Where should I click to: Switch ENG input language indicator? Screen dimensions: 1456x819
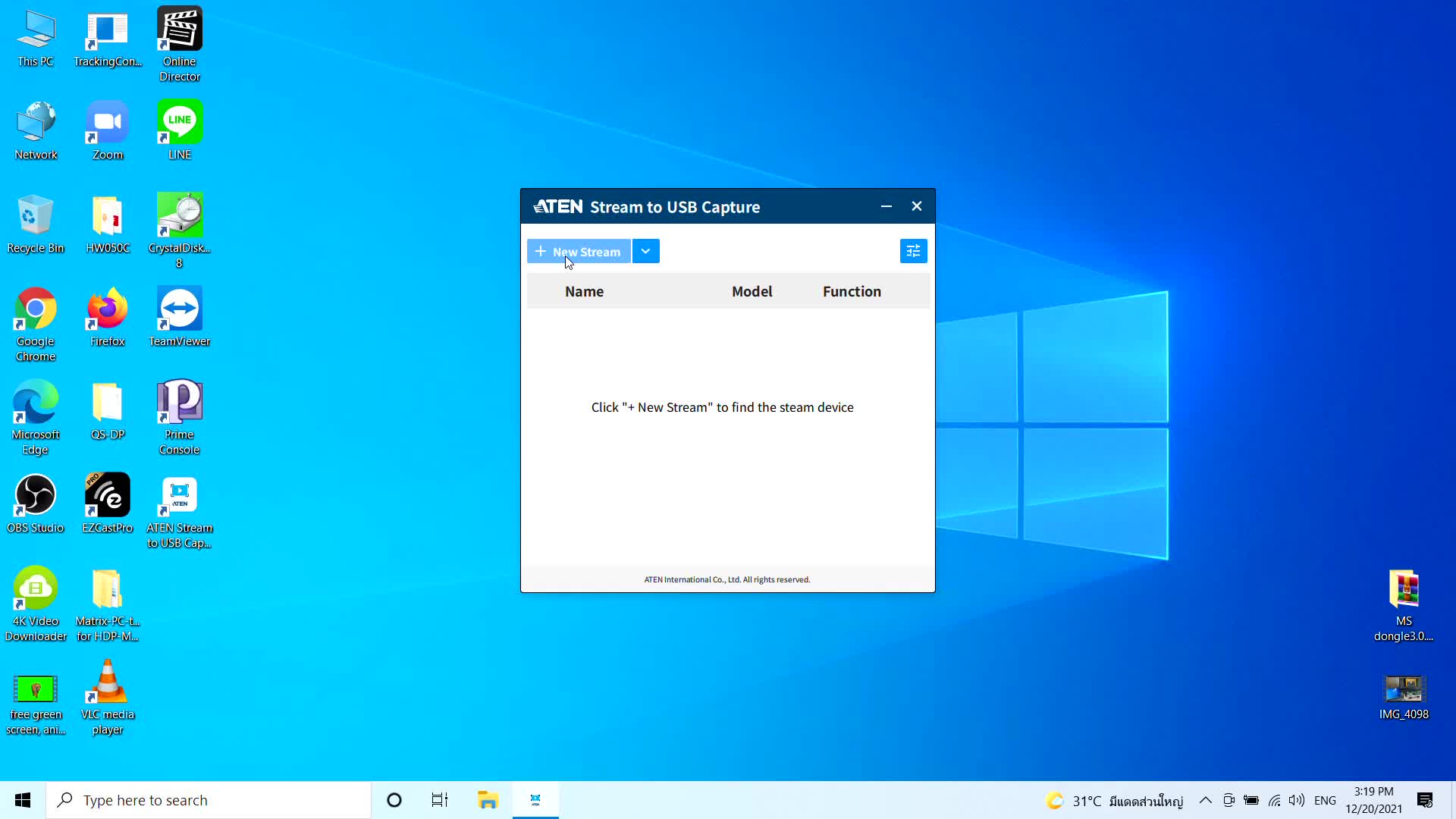(1325, 800)
